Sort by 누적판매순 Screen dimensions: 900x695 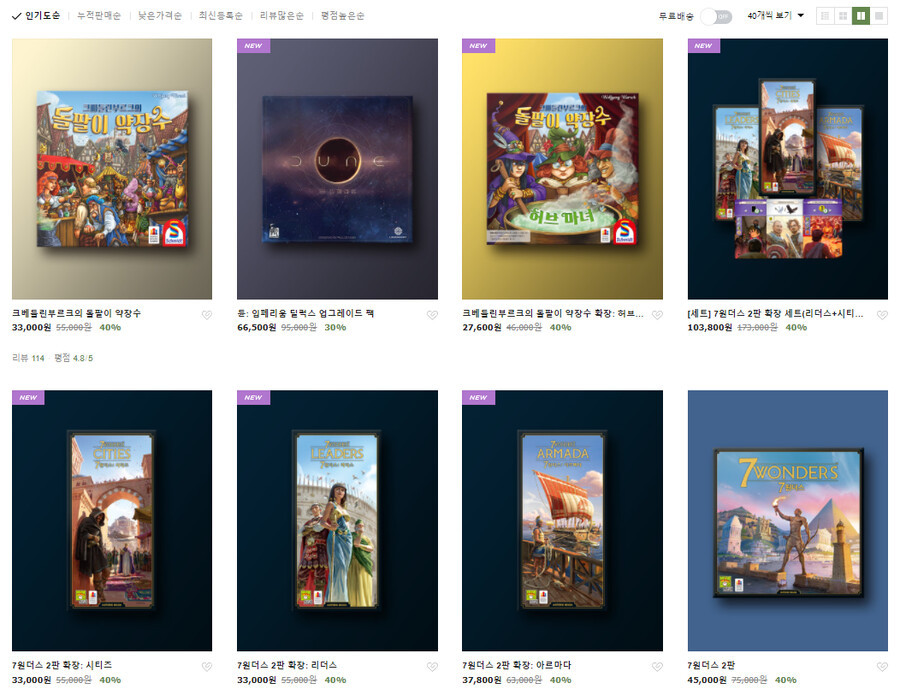pos(99,15)
